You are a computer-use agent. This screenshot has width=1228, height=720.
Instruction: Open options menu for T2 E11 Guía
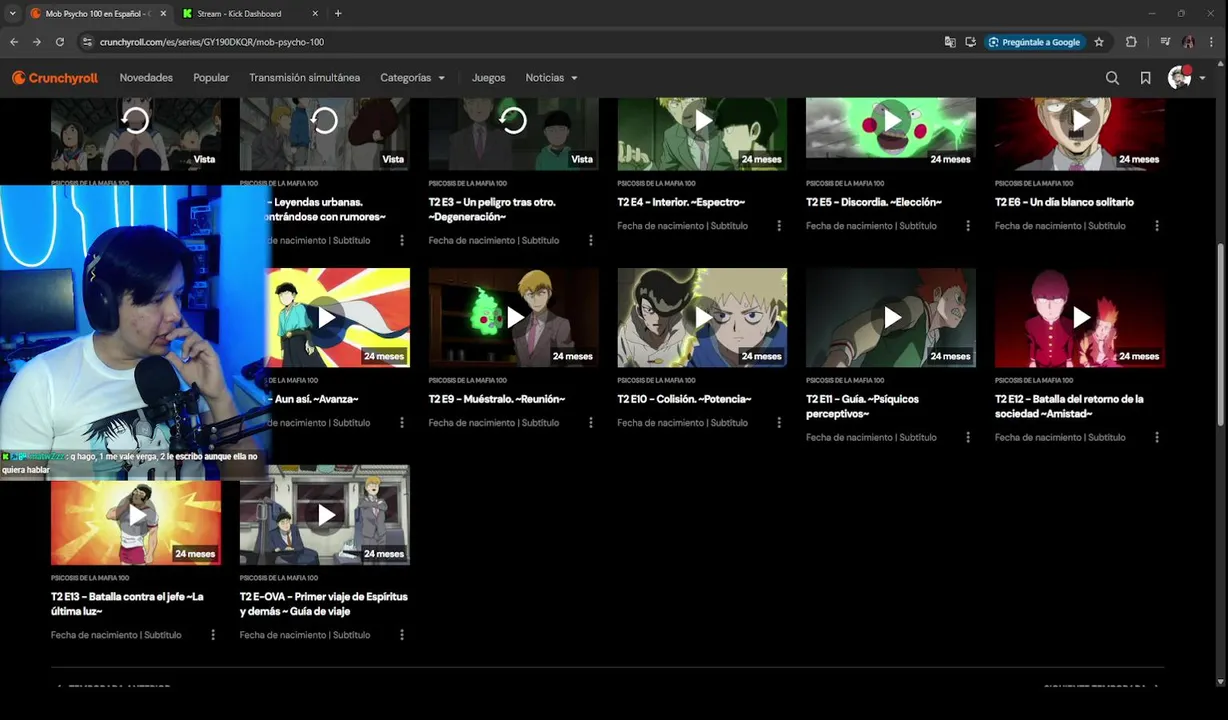(968, 437)
